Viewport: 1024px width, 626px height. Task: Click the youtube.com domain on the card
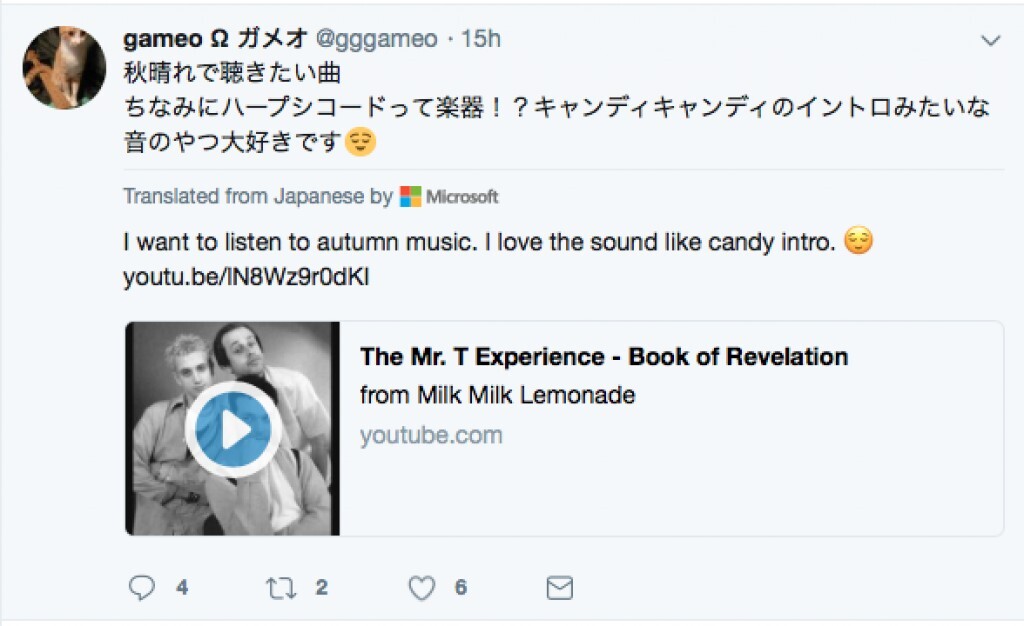coord(431,435)
